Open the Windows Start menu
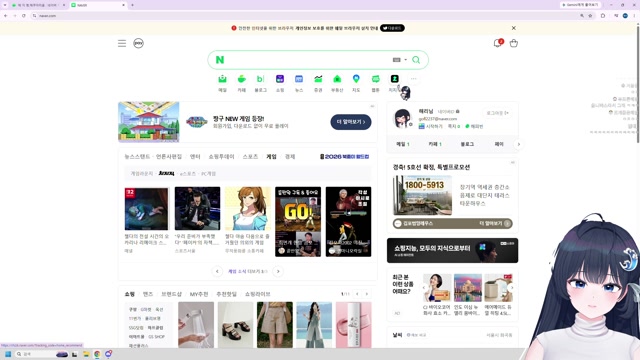Image resolution: width=640 pixels, height=360 pixels. (8, 354)
